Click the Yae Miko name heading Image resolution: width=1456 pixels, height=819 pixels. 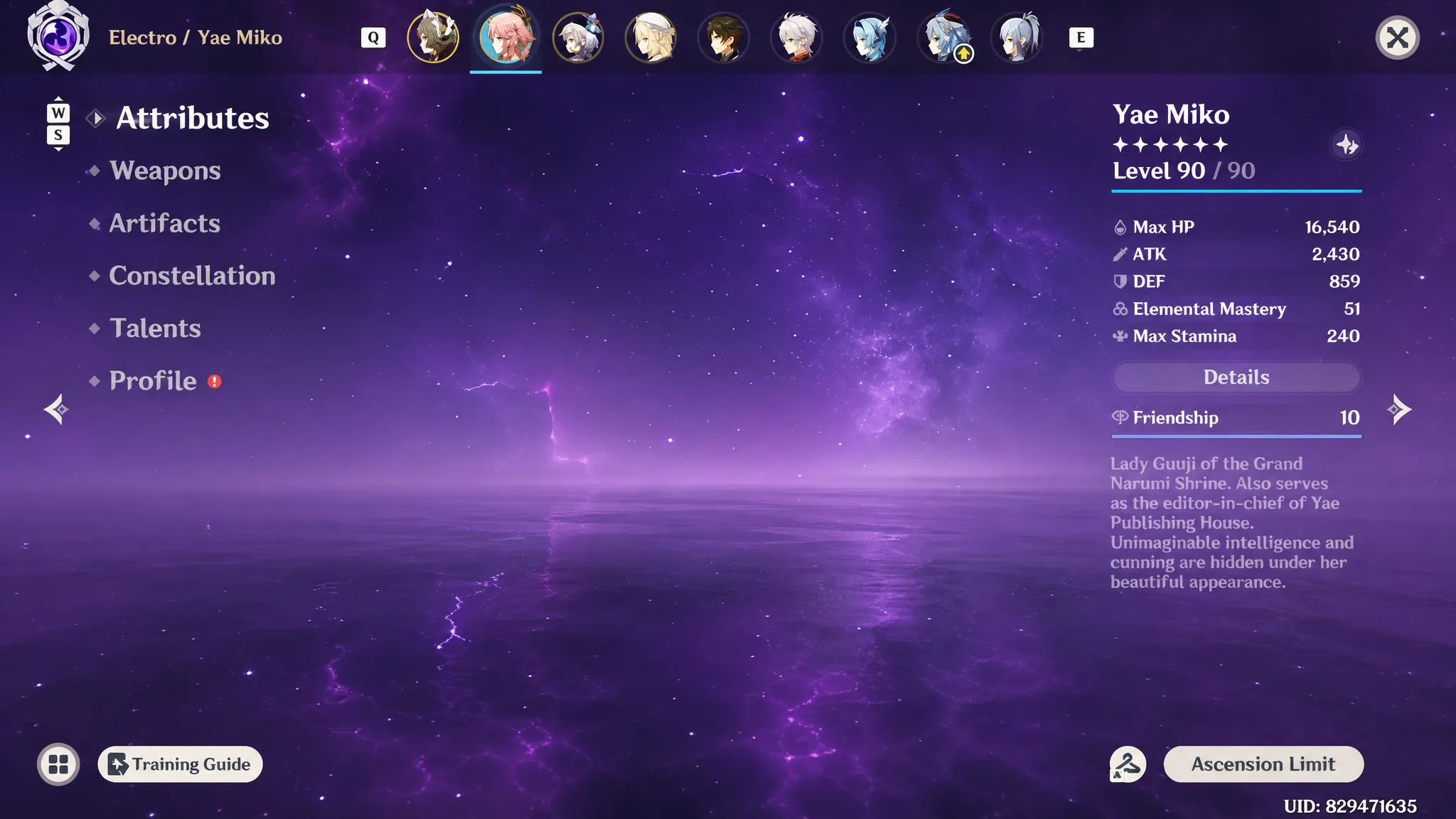1171,114
